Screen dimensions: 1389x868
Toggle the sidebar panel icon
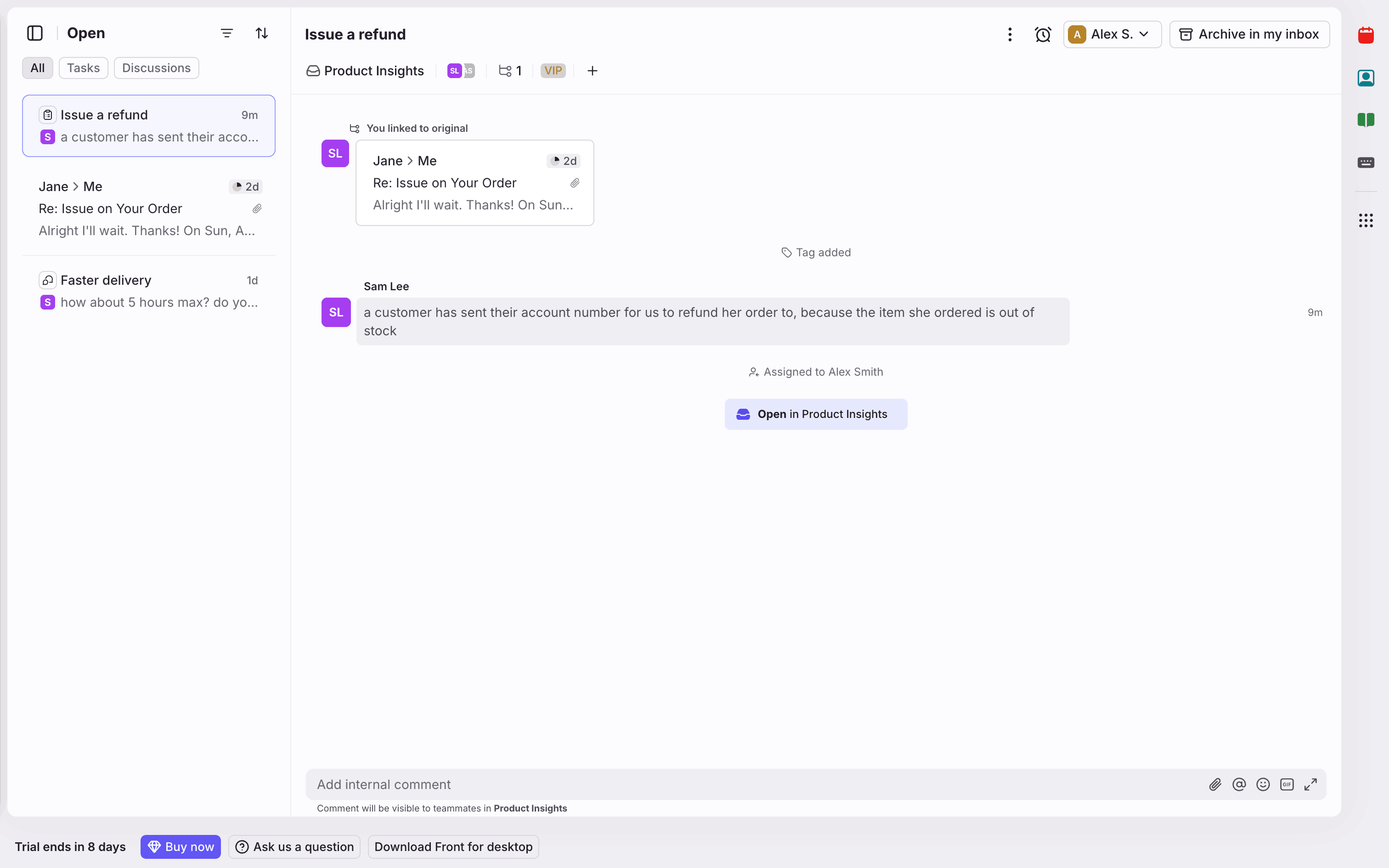[x=35, y=33]
